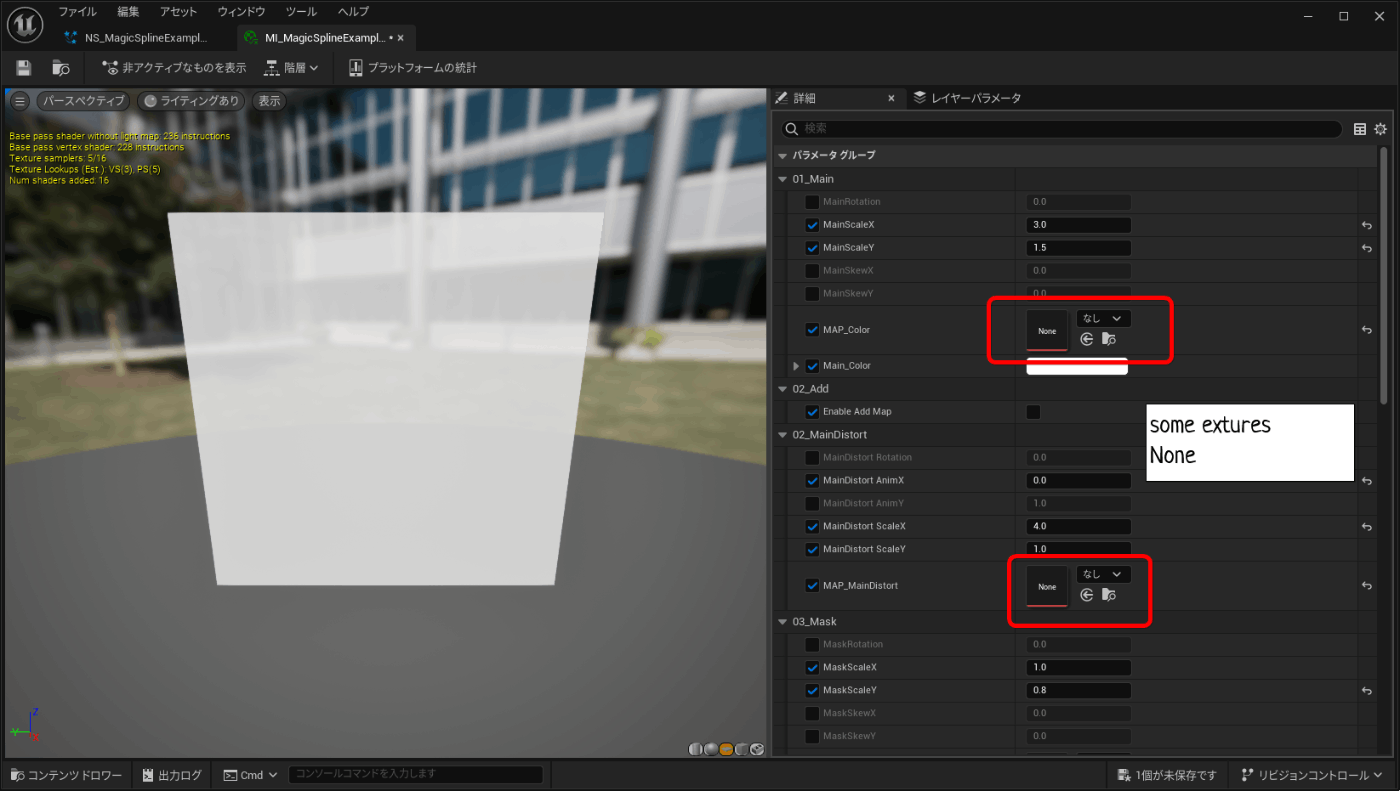Image resolution: width=1400 pixels, height=791 pixels.
Task: Open the アセット menu
Action: [178, 12]
